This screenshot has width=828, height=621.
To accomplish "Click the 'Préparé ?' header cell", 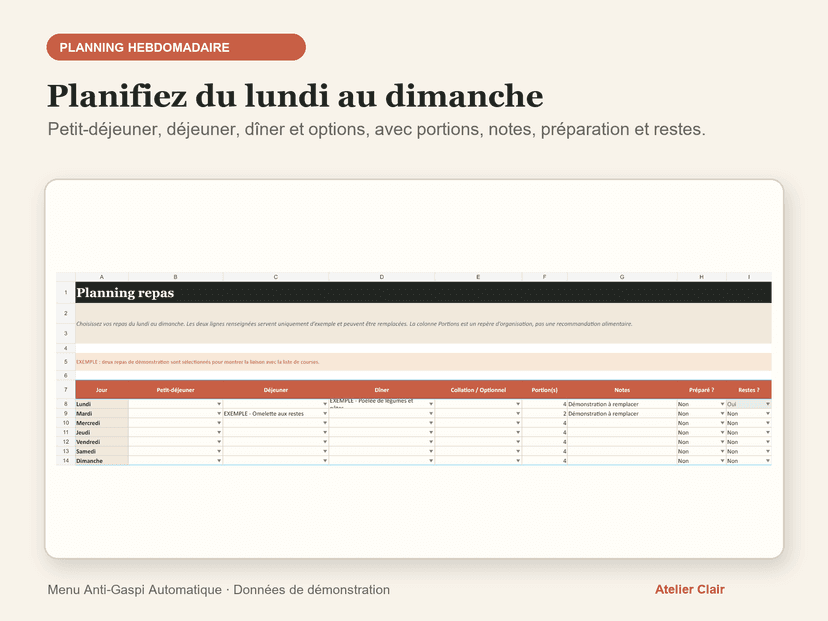I will click(x=702, y=390).
